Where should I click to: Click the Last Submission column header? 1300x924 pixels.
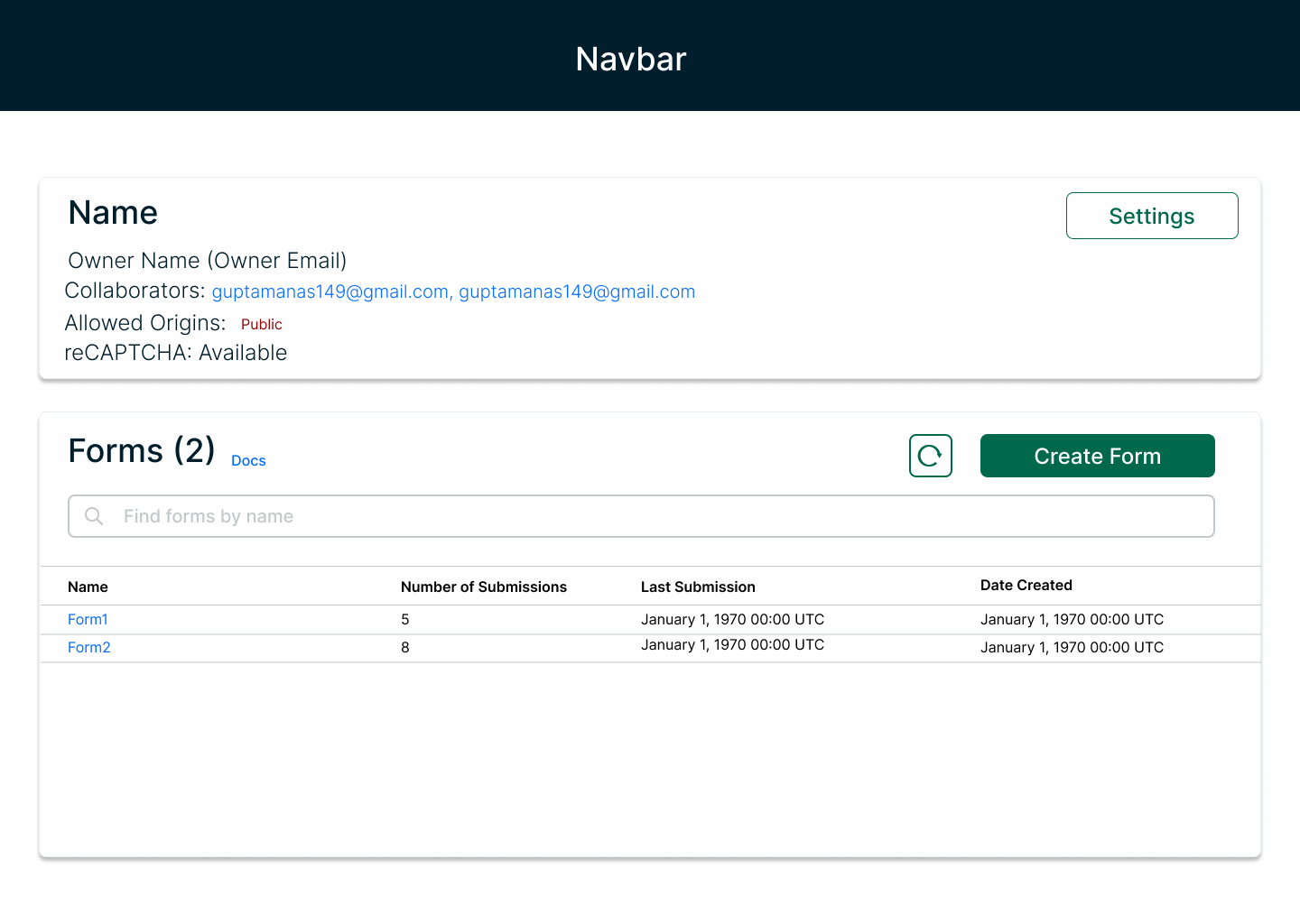(x=698, y=587)
